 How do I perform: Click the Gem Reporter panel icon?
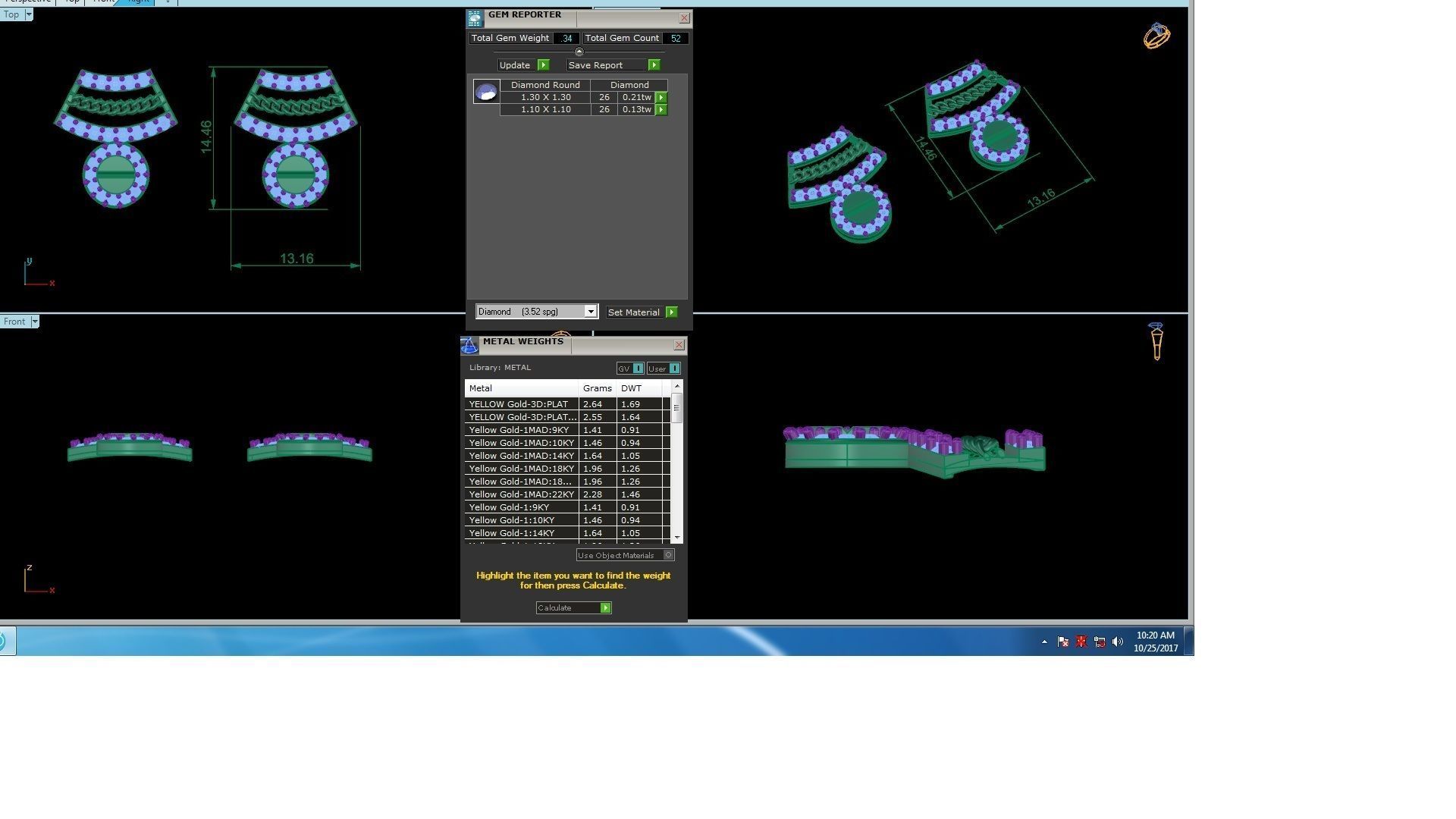point(474,19)
